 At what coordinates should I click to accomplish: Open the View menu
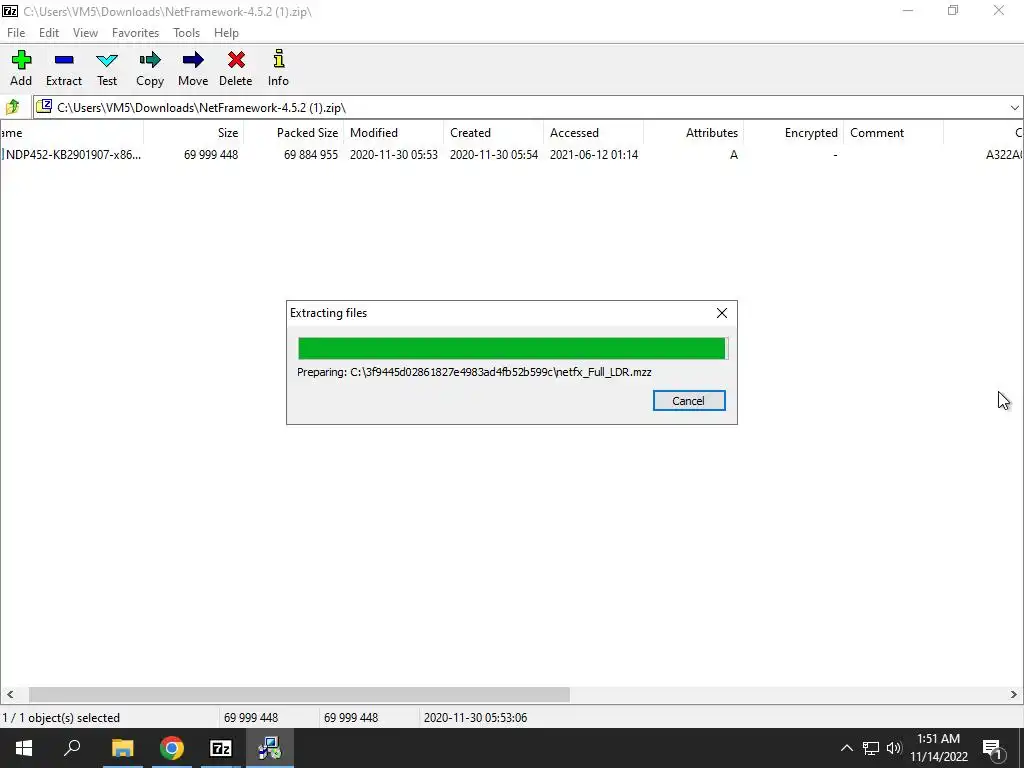pyautogui.click(x=85, y=33)
